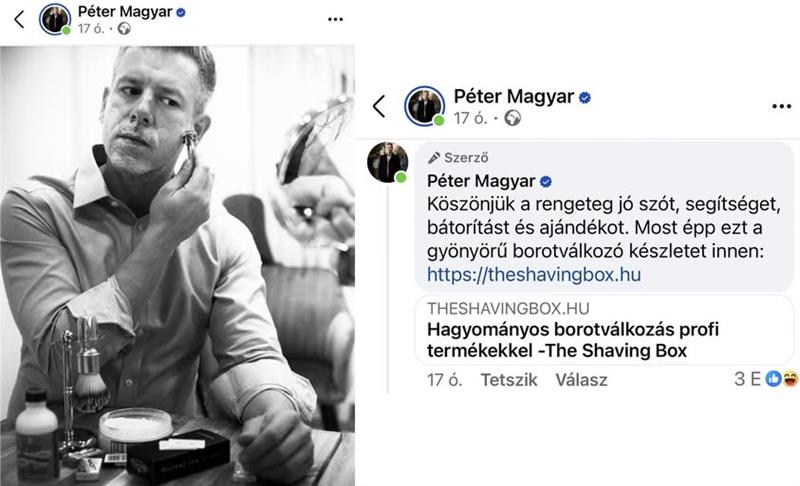Click the Péter Magyar name in the comment

[481, 181]
